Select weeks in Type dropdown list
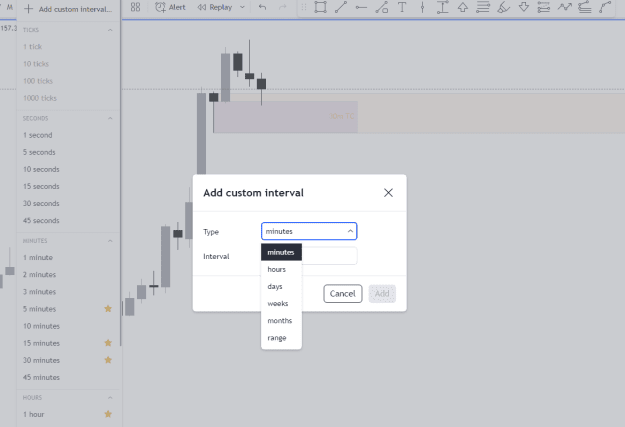625x427 pixels. click(281, 304)
